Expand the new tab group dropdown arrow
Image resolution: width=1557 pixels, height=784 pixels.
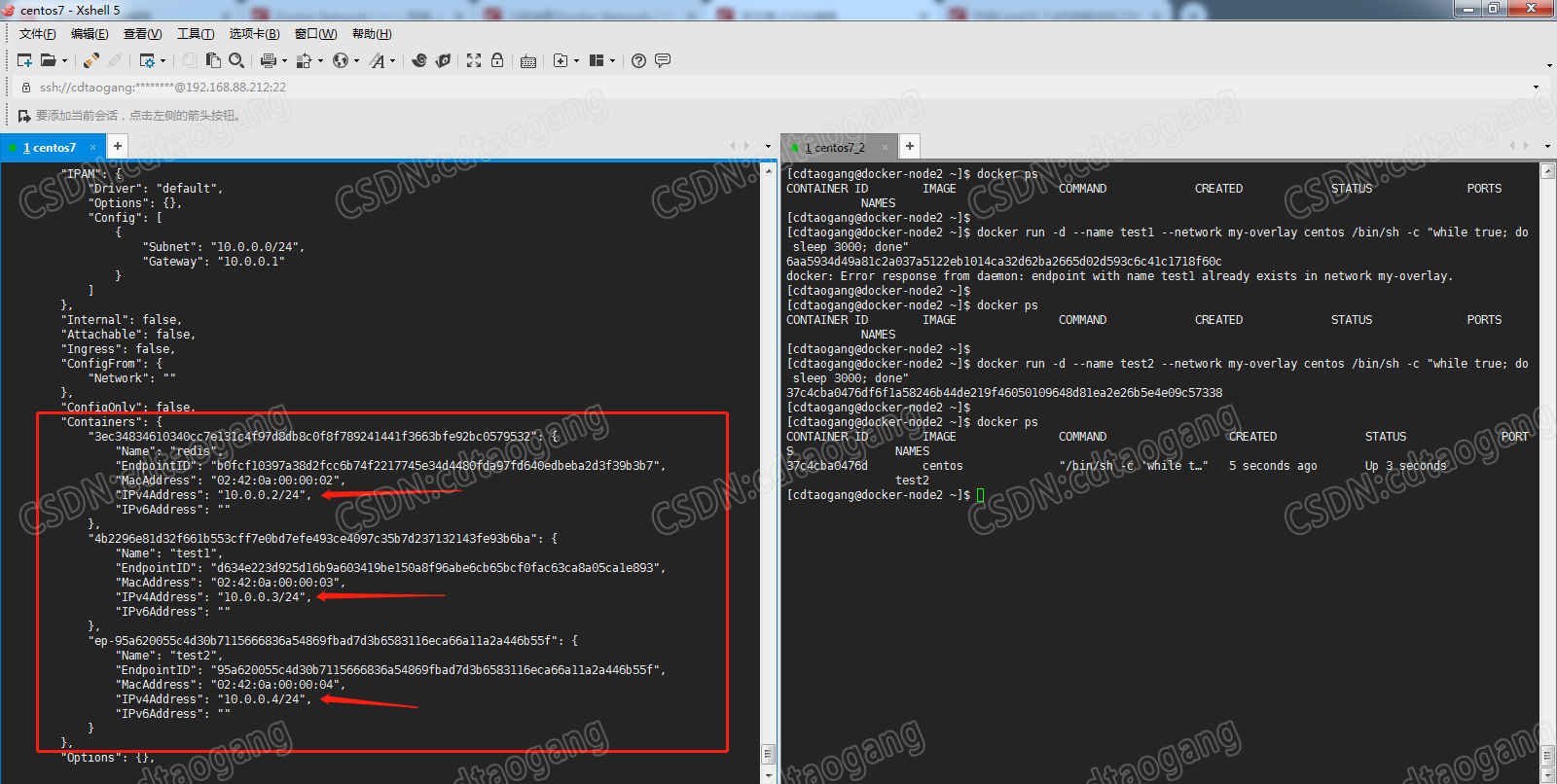pyautogui.click(x=576, y=61)
